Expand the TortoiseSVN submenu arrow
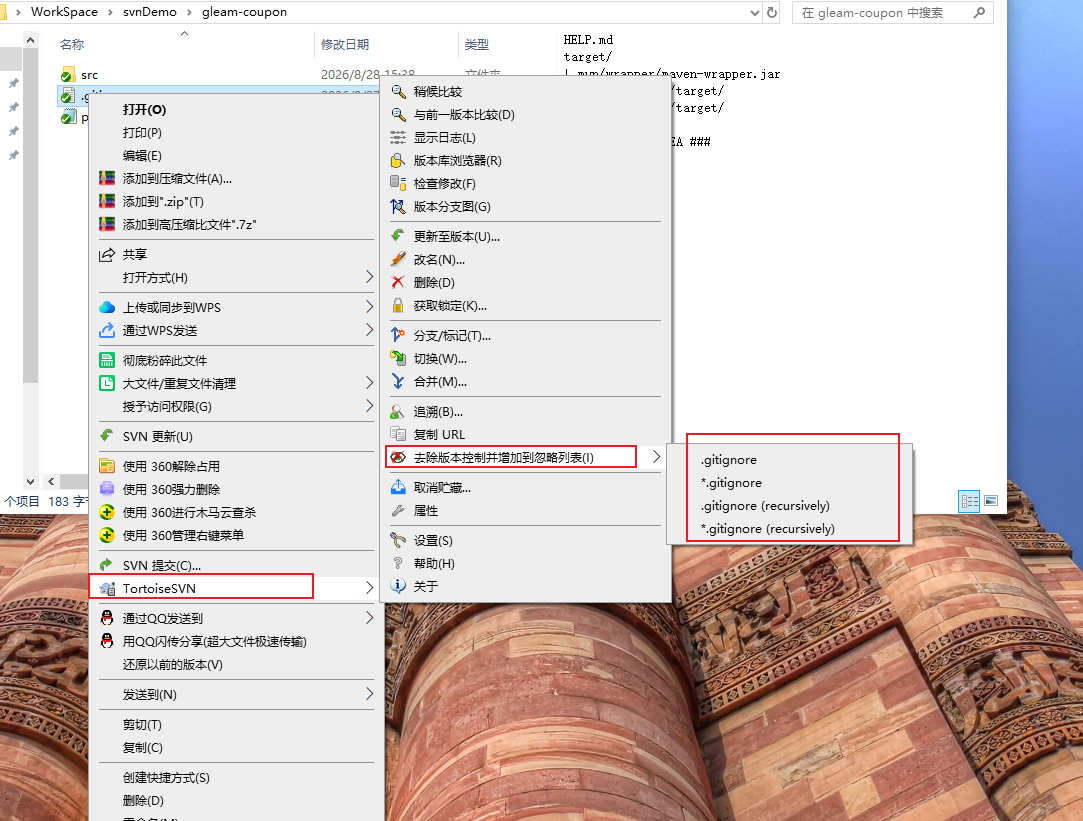1083x821 pixels. click(369, 588)
